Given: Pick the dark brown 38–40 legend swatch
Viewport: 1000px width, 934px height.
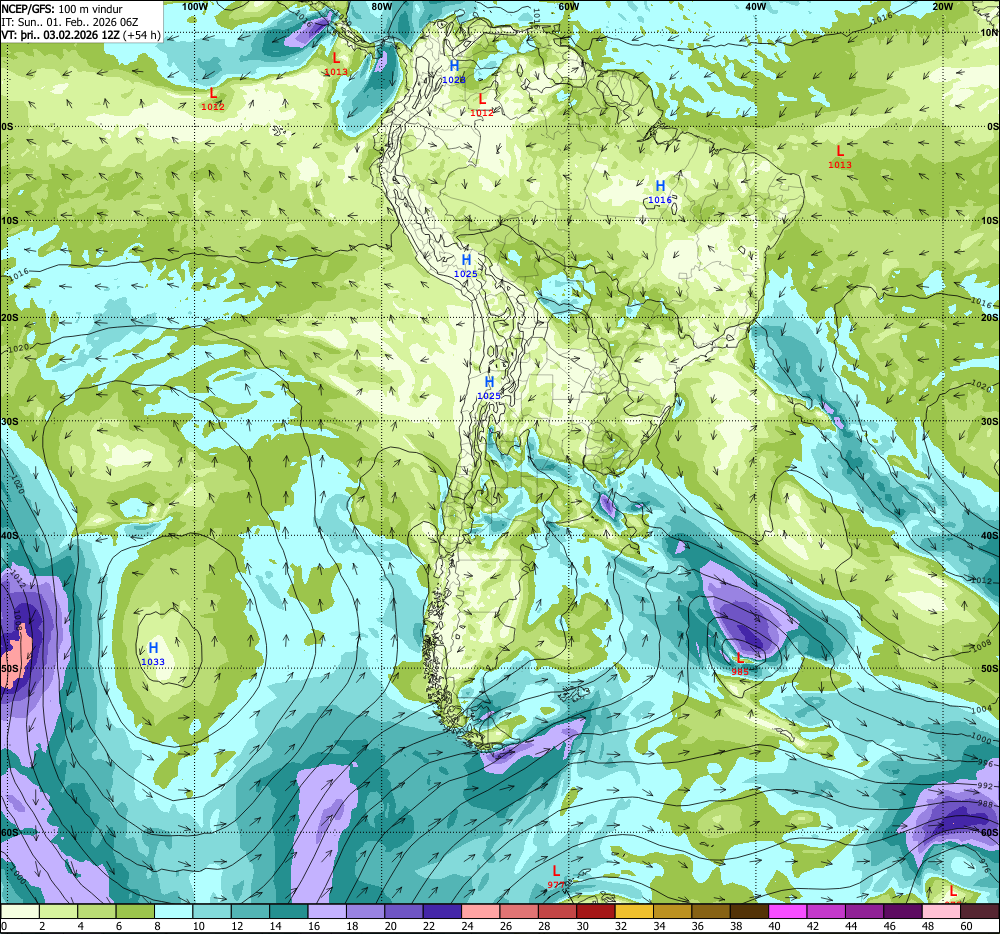Looking at the screenshot, I should (749, 912).
